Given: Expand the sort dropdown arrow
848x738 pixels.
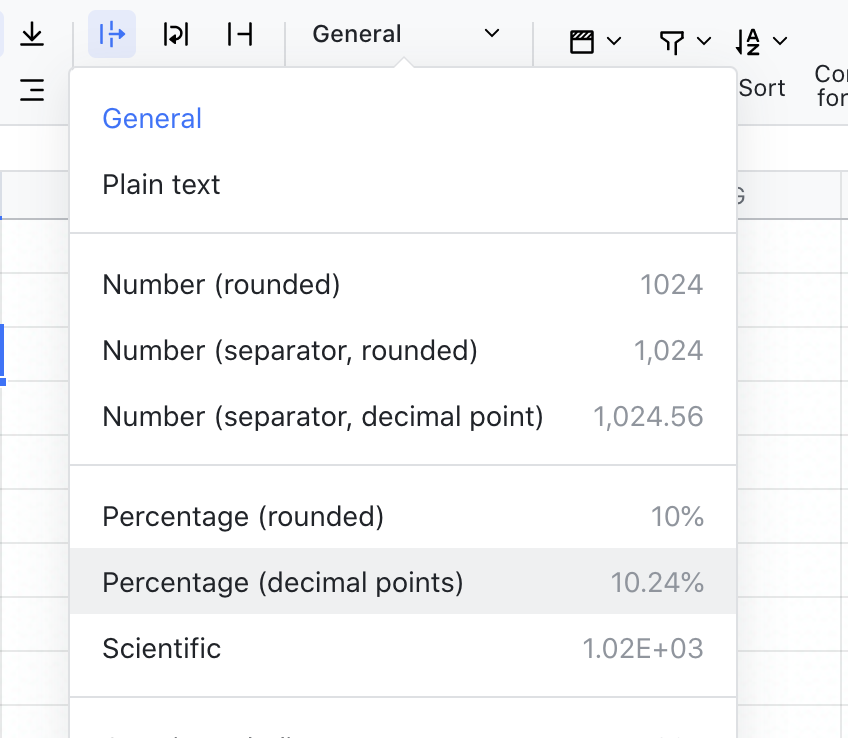Looking at the screenshot, I should point(780,41).
